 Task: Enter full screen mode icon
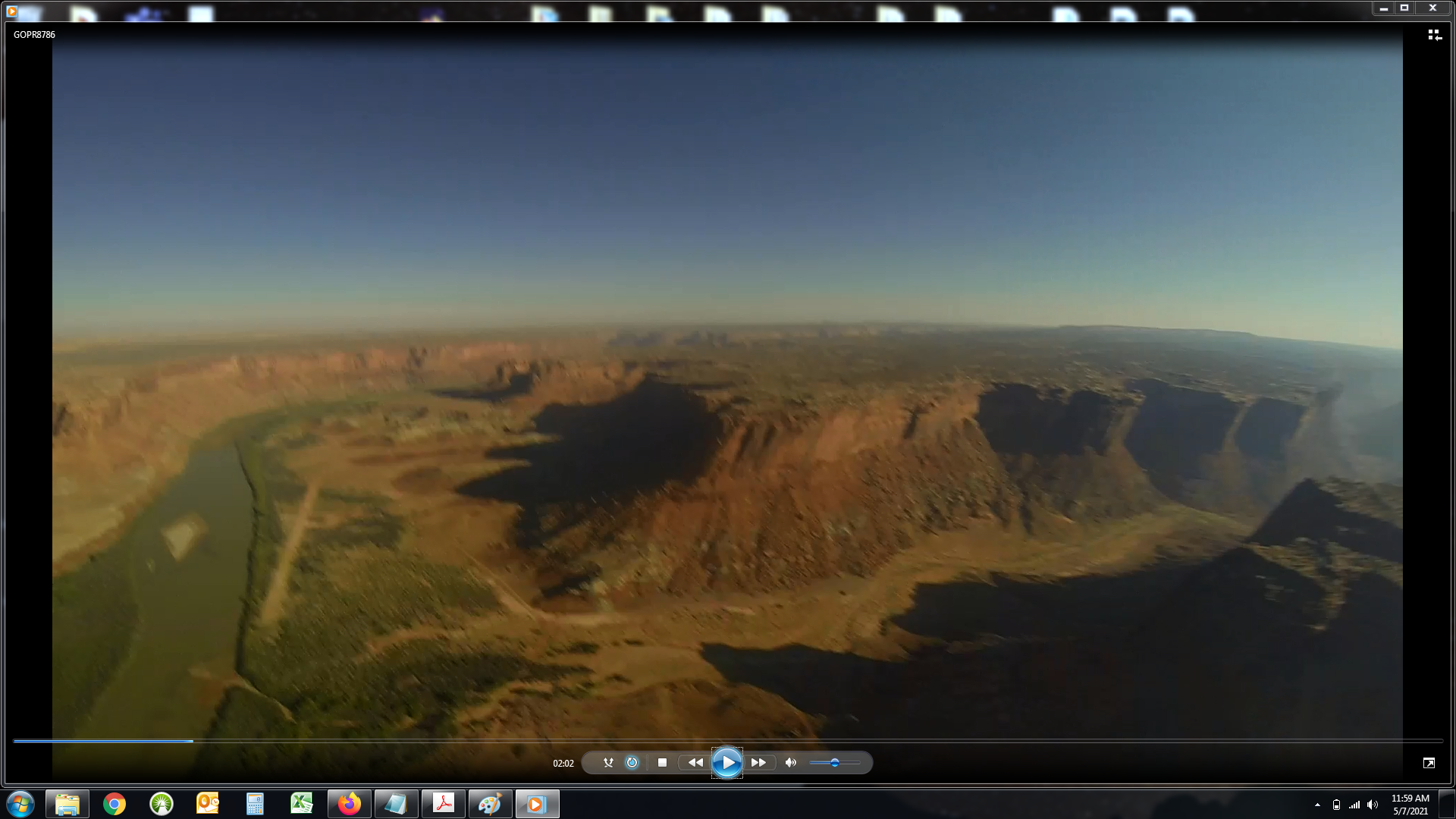1429,763
